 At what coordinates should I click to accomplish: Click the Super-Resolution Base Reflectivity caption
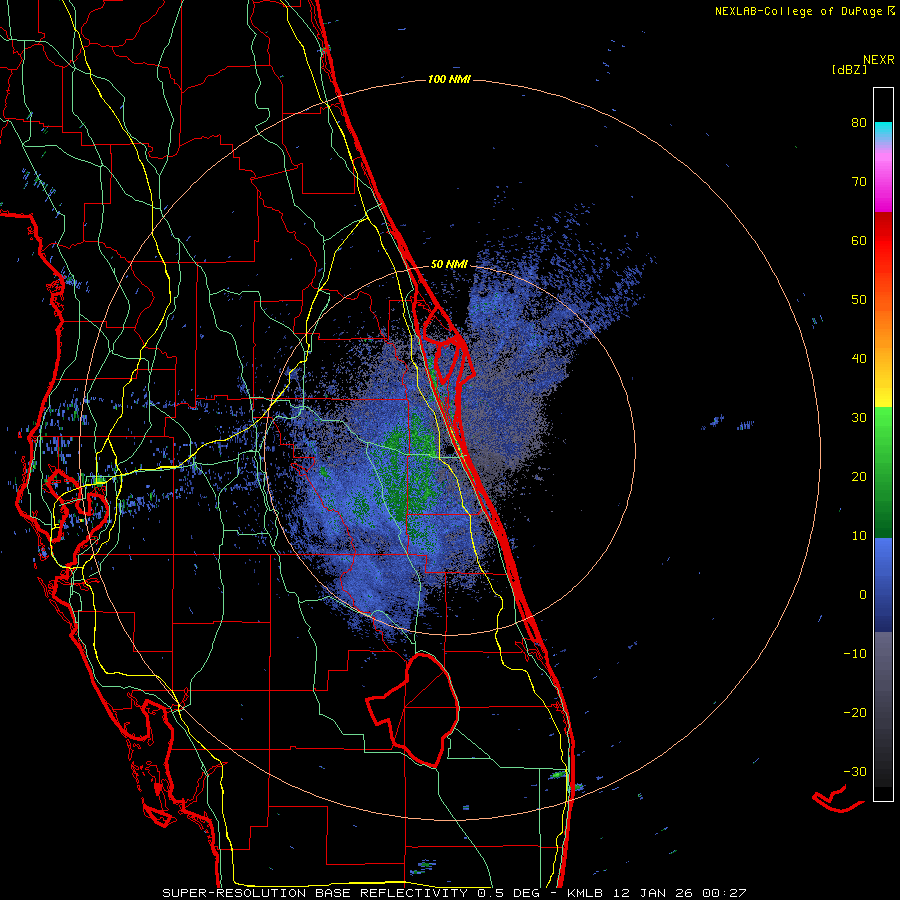pyautogui.click(x=454, y=893)
